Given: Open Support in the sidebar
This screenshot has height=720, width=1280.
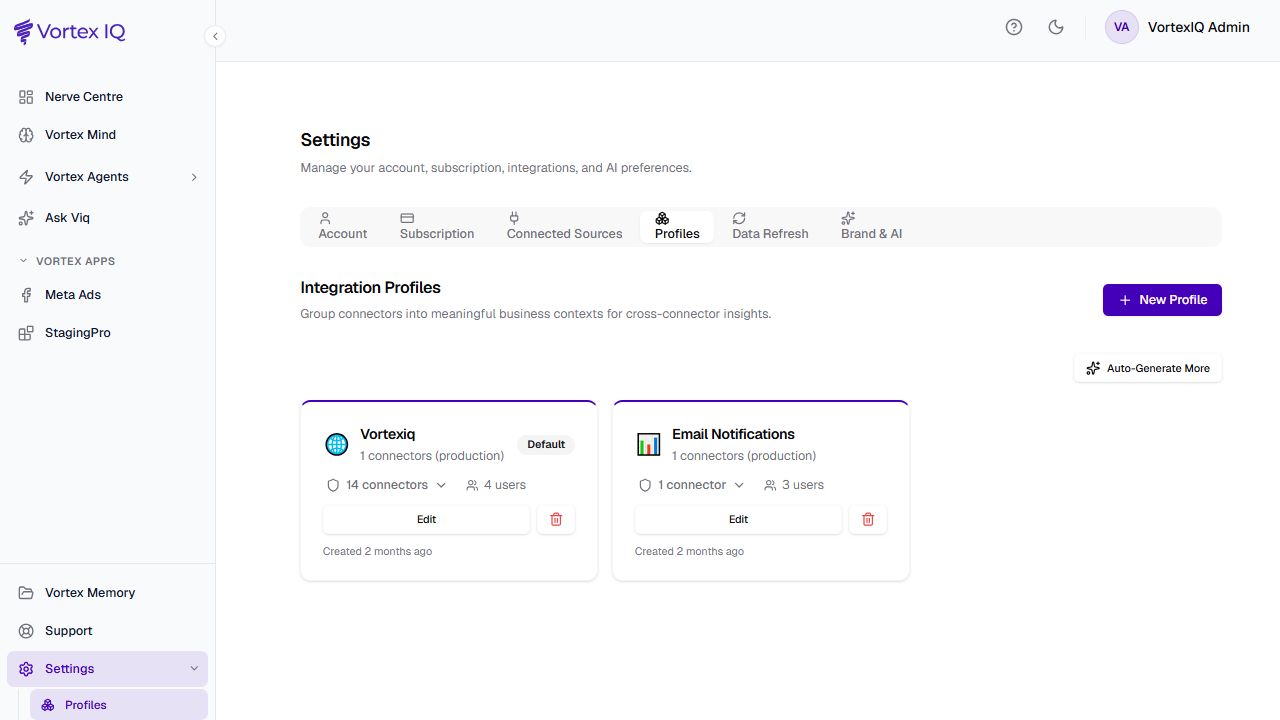Looking at the screenshot, I should click(108, 631).
